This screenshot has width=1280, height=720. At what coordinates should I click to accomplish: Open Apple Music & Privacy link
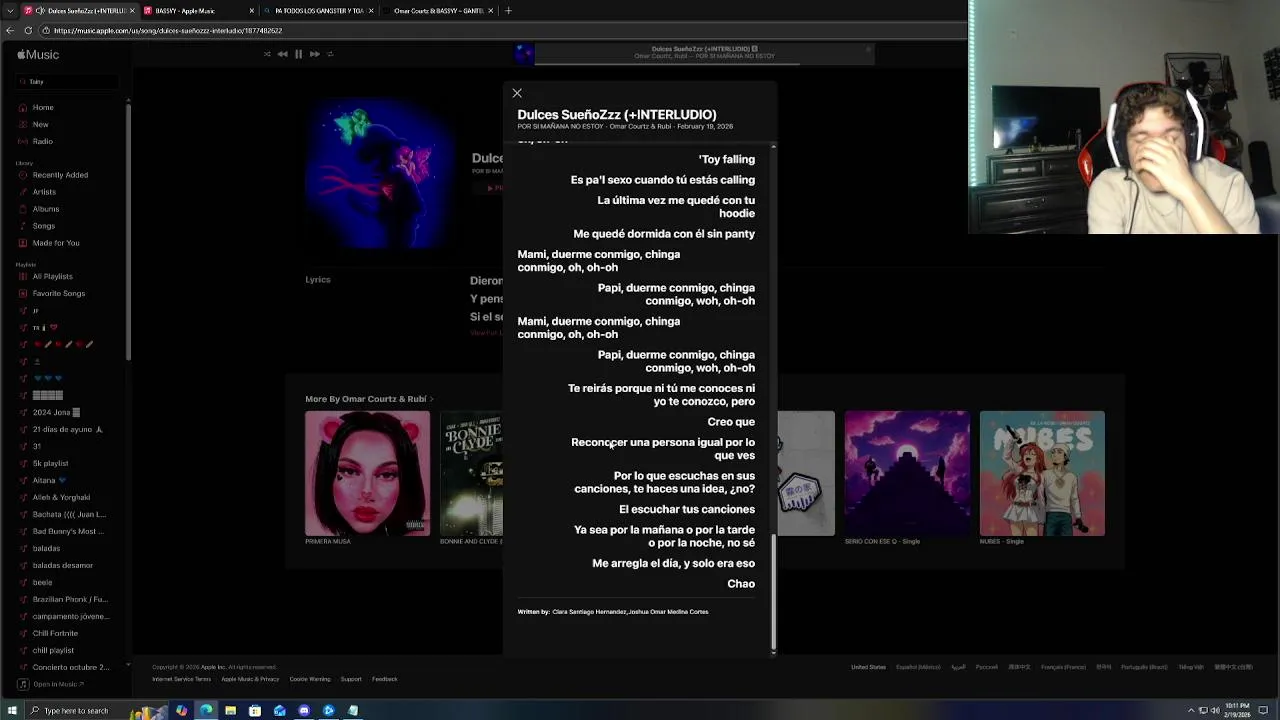pos(250,679)
